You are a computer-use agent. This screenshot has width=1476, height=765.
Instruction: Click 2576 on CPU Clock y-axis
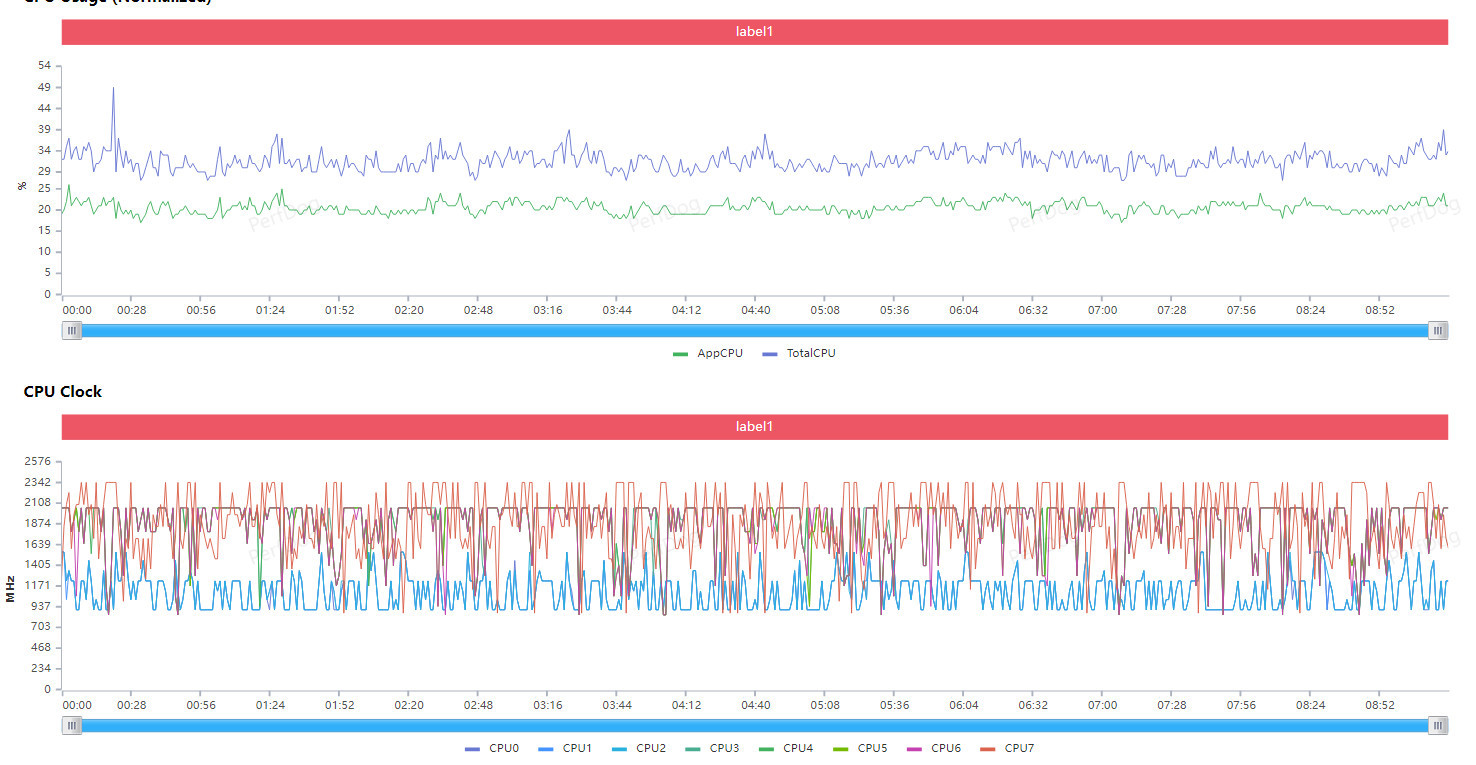point(38,462)
